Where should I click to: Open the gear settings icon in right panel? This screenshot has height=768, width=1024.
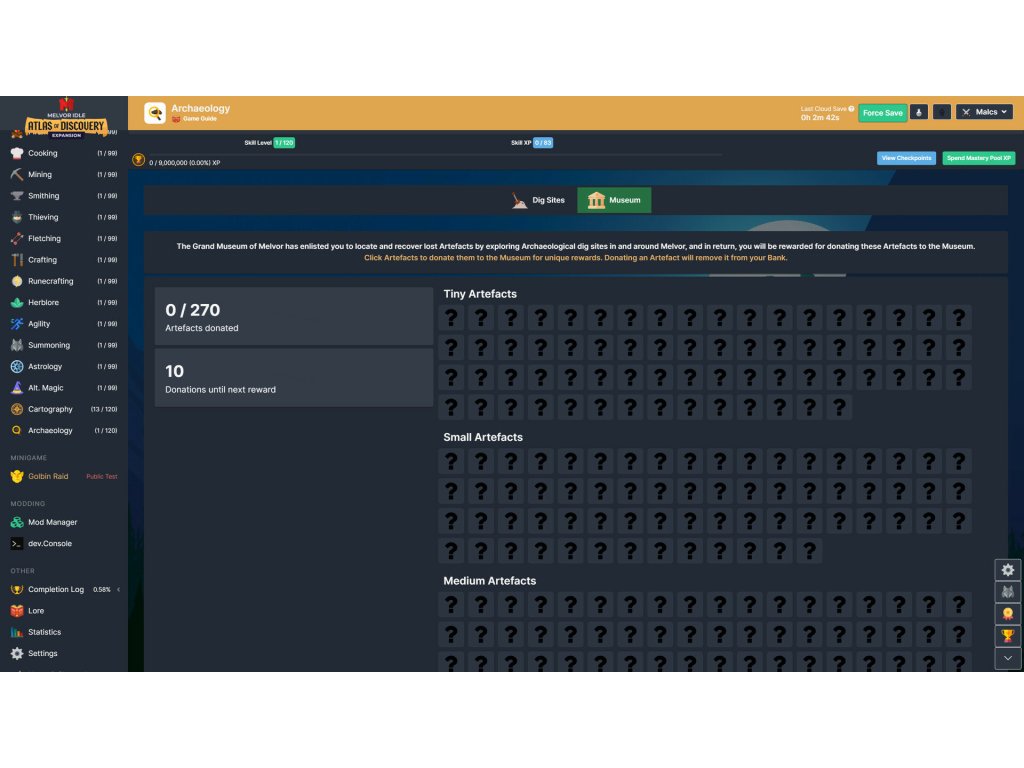tap(1007, 570)
